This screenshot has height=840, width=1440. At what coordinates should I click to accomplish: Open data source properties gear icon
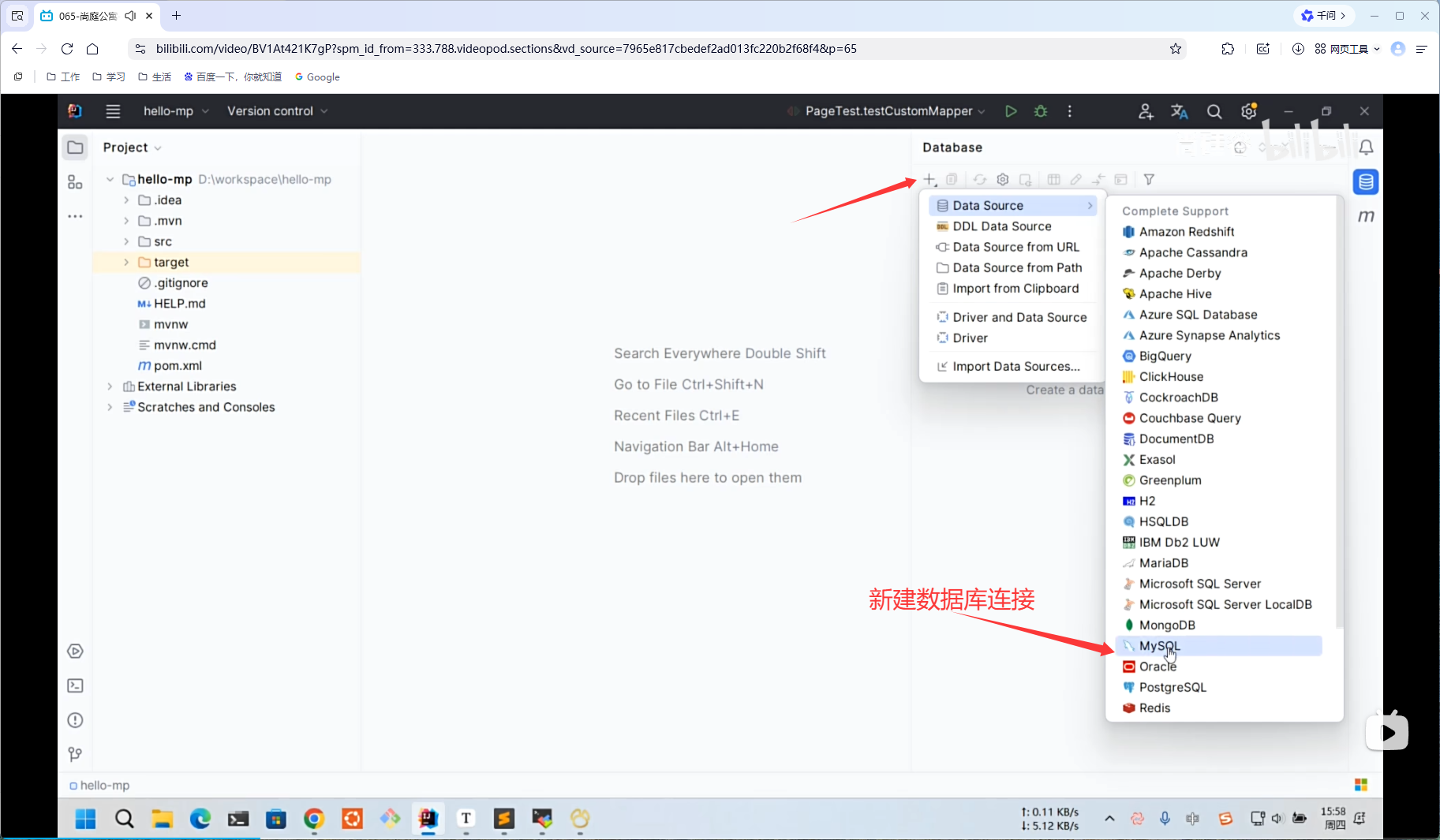tap(1003, 180)
